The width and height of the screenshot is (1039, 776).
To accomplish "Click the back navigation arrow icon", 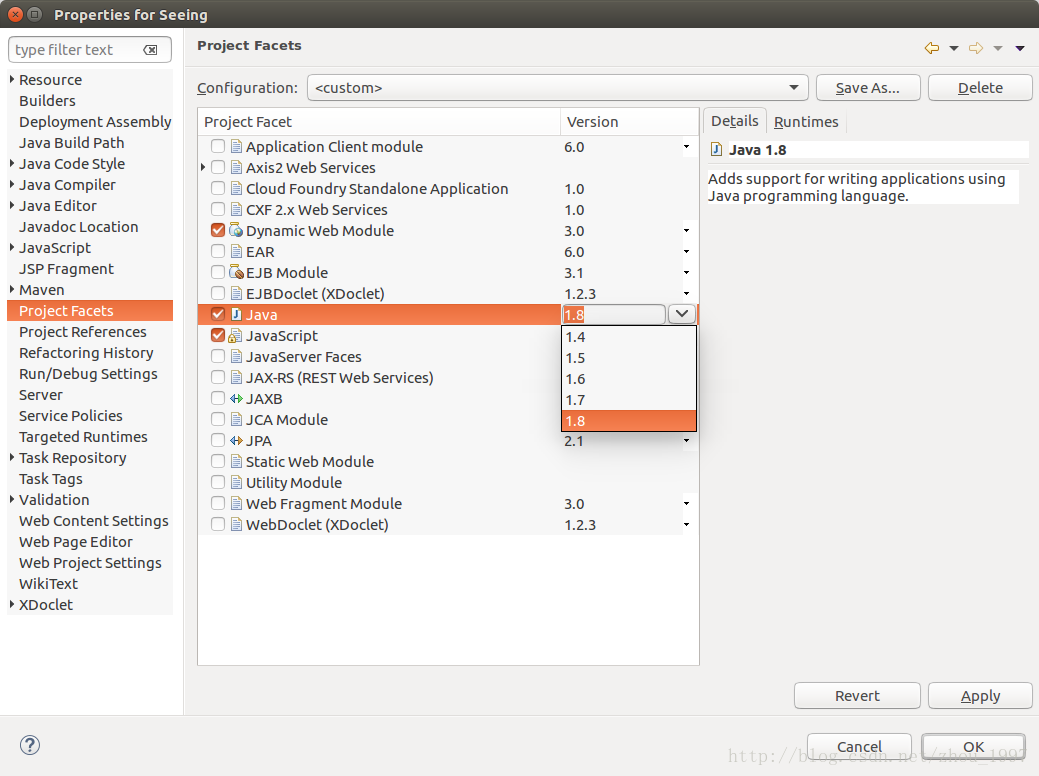I will click(x=932, y=48).
